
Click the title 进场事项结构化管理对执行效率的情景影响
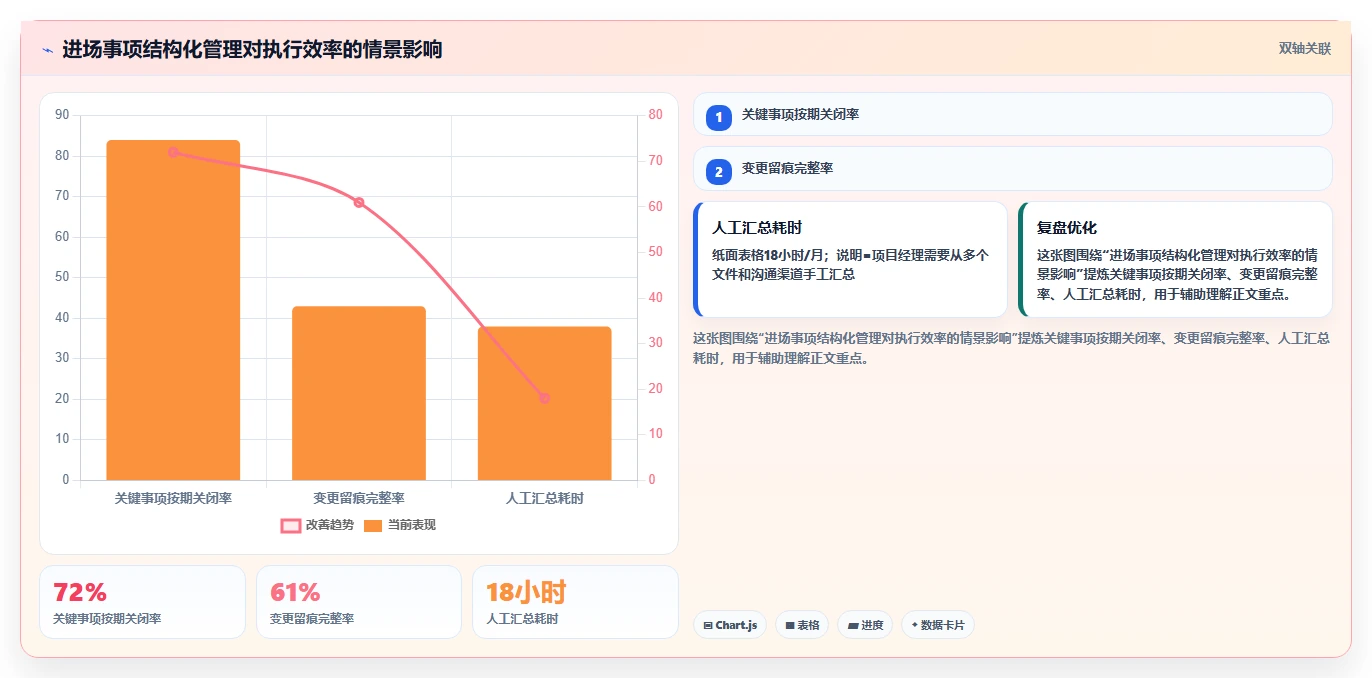point(252,49)
